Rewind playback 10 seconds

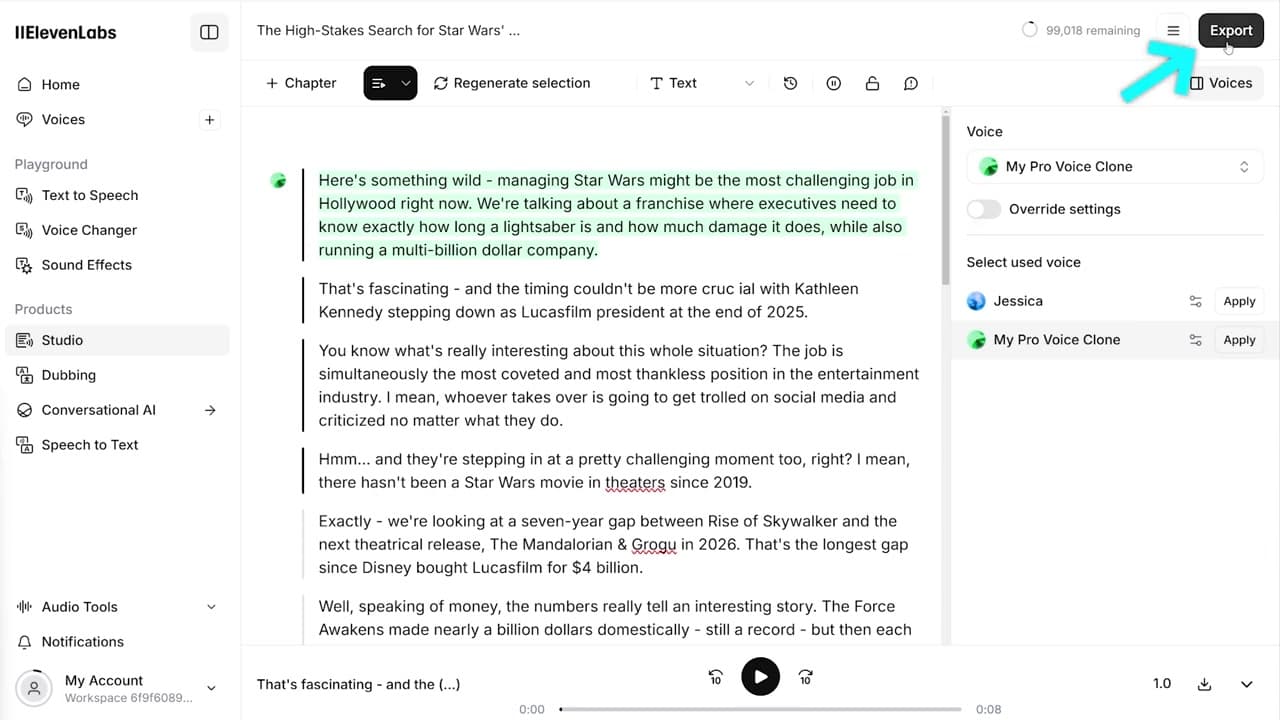716,677
